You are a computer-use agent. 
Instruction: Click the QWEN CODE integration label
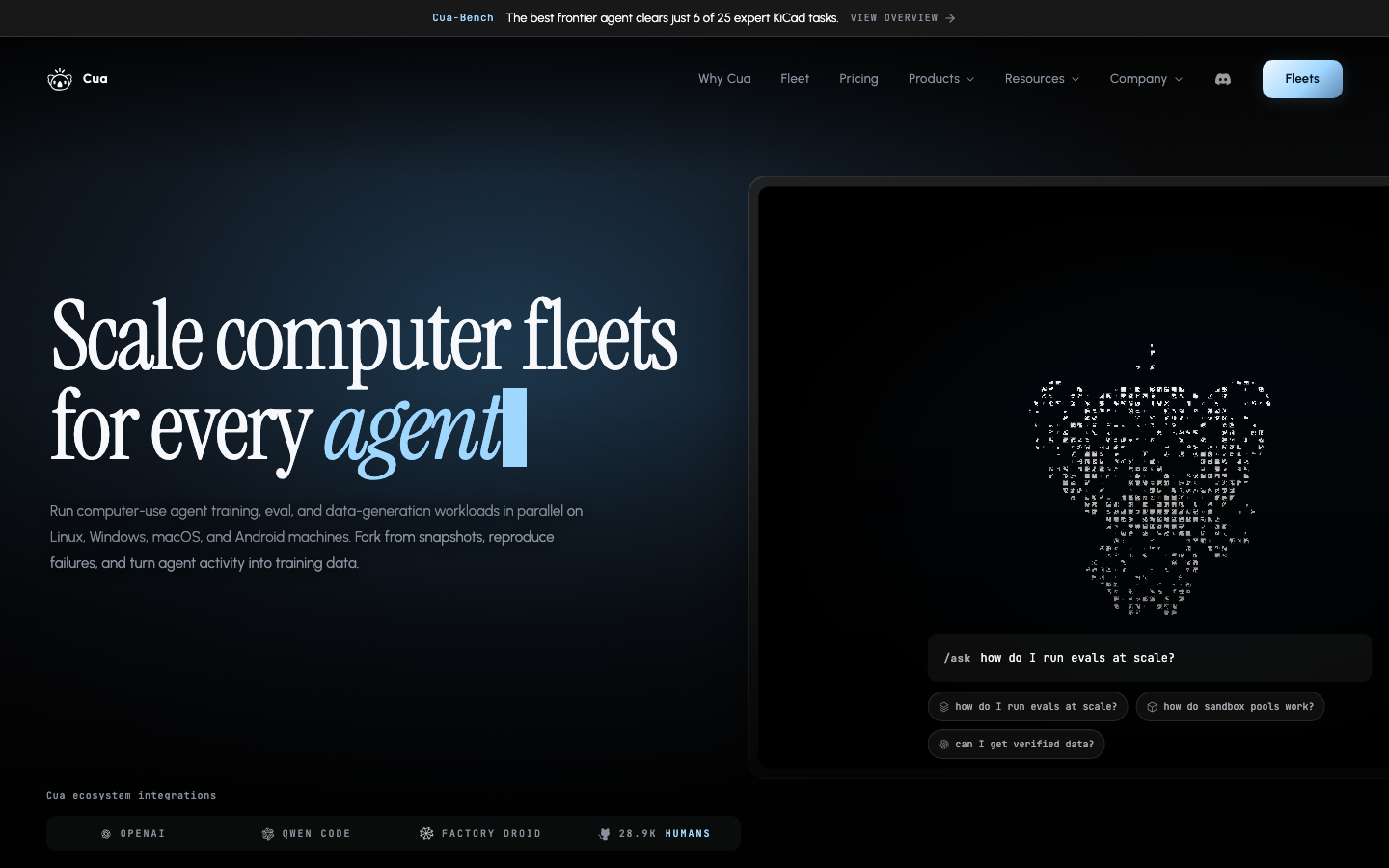pos(316,834)
